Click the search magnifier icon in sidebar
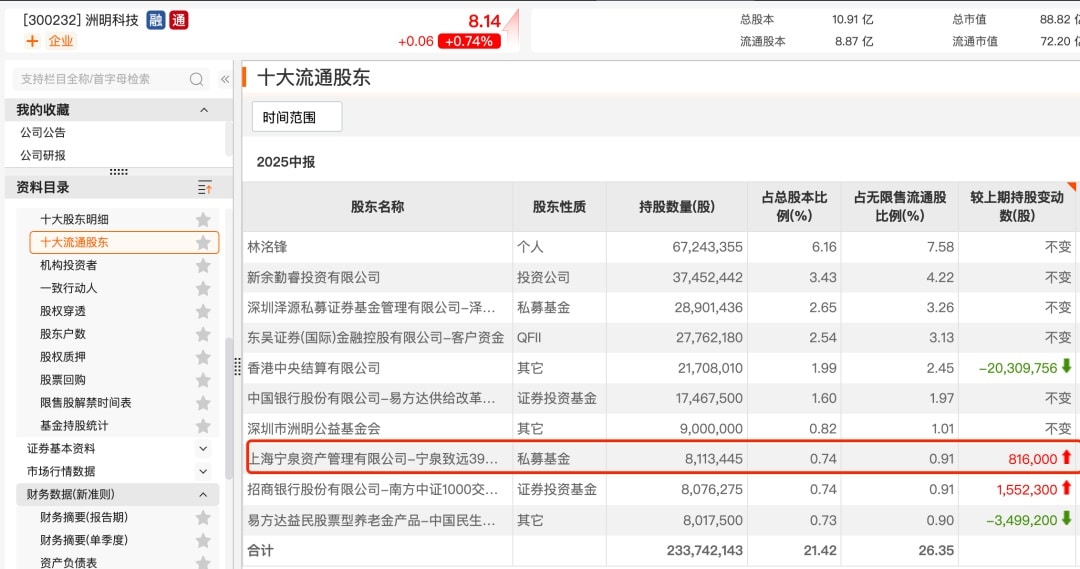 click(197, 79)
